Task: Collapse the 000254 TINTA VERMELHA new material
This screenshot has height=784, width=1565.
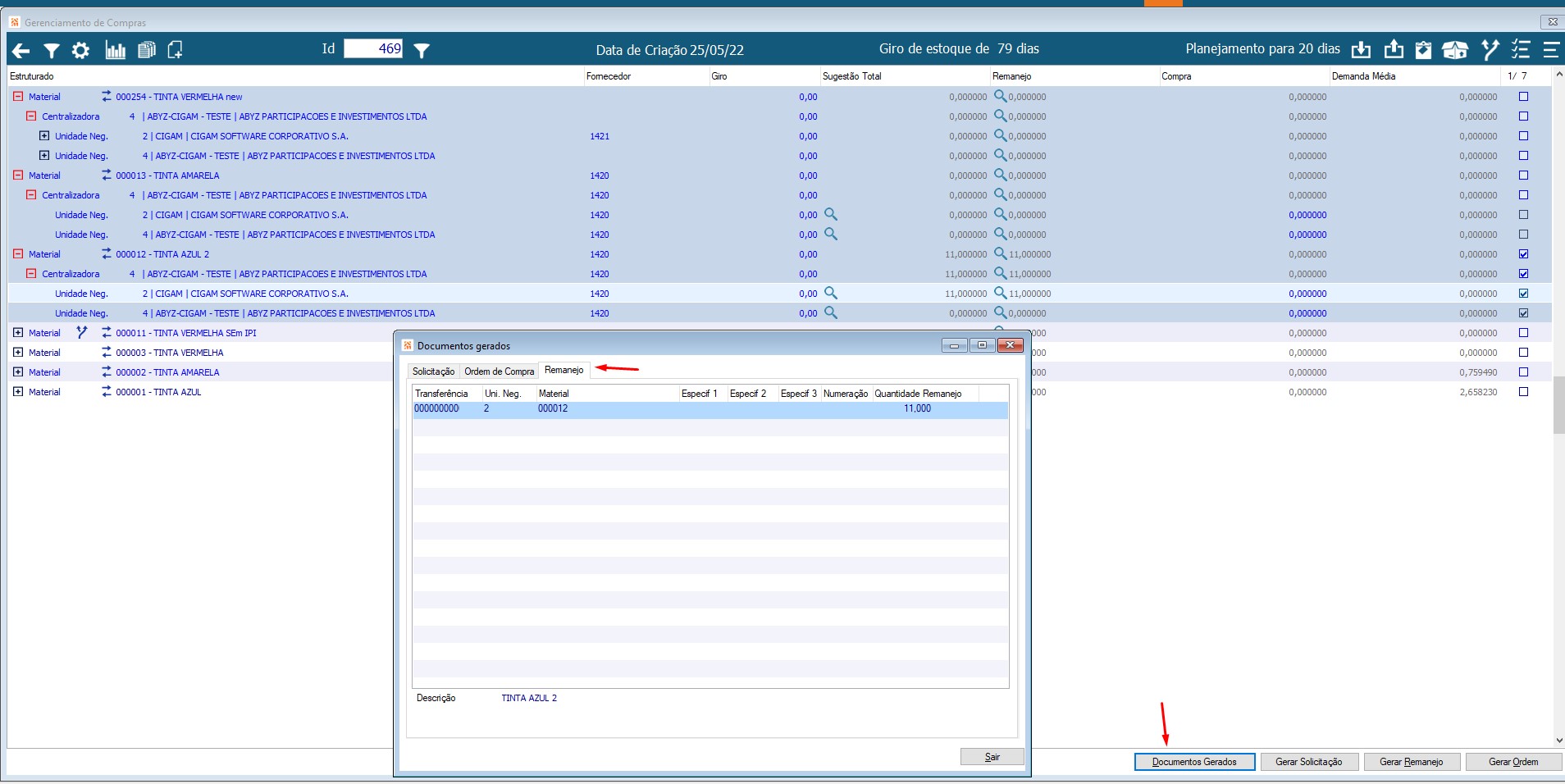Action: (x=18, y=96)
